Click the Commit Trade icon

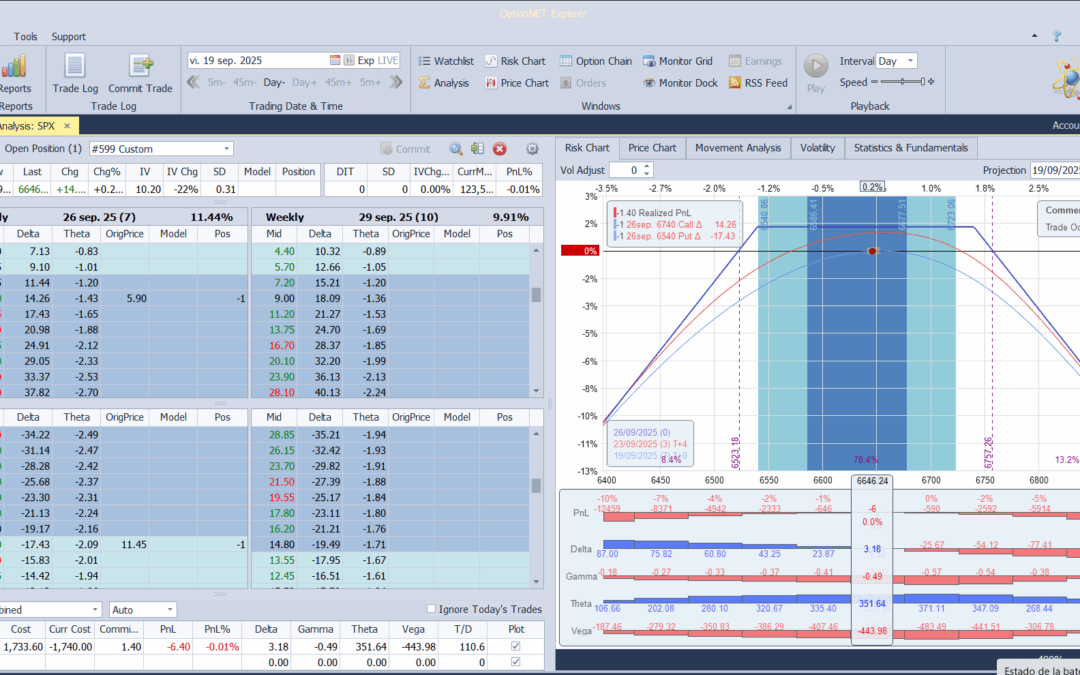tap(140, 74)
